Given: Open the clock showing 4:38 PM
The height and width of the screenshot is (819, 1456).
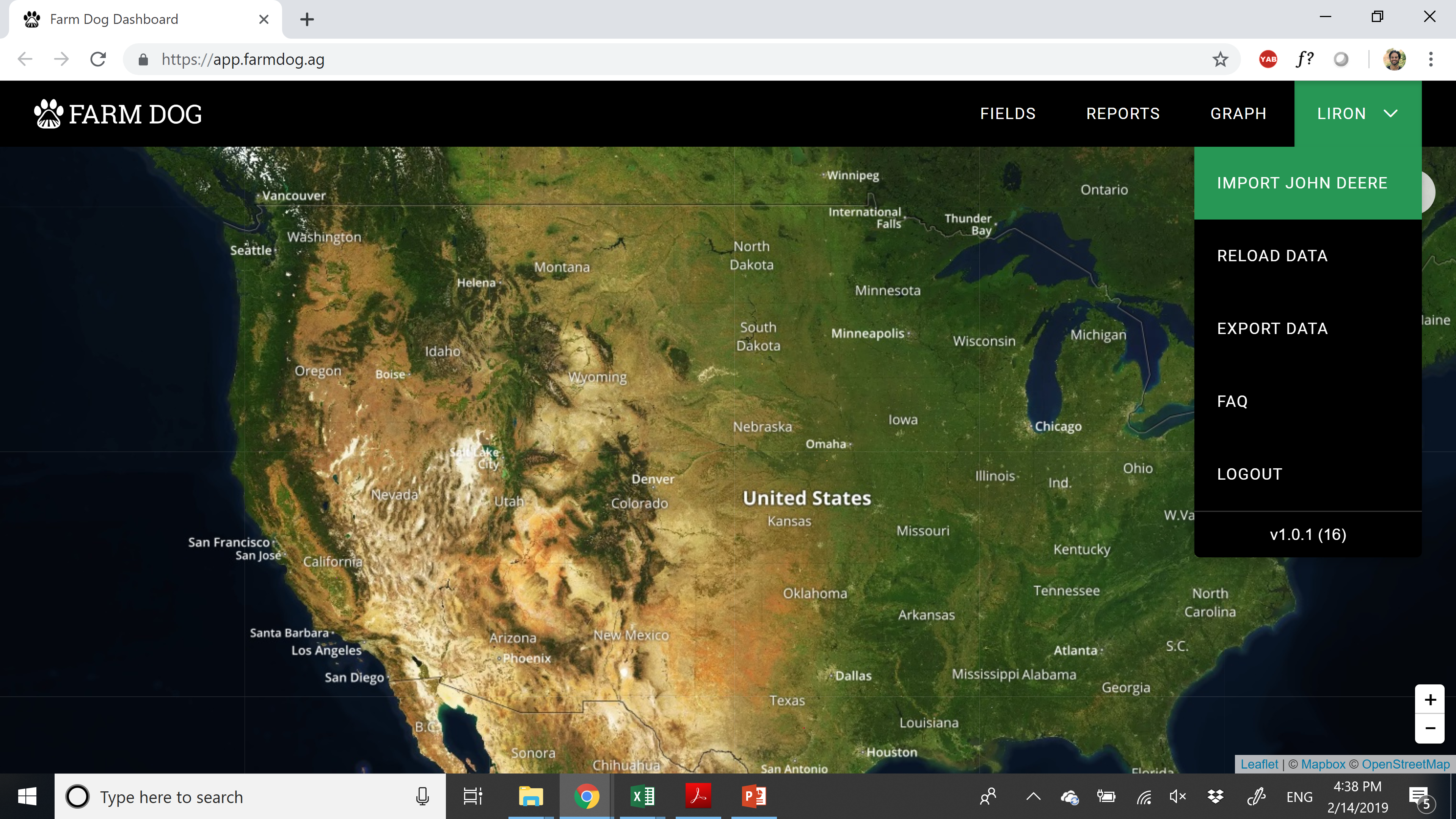Looking at the screenshot, I should click(x=1358, y=796).
